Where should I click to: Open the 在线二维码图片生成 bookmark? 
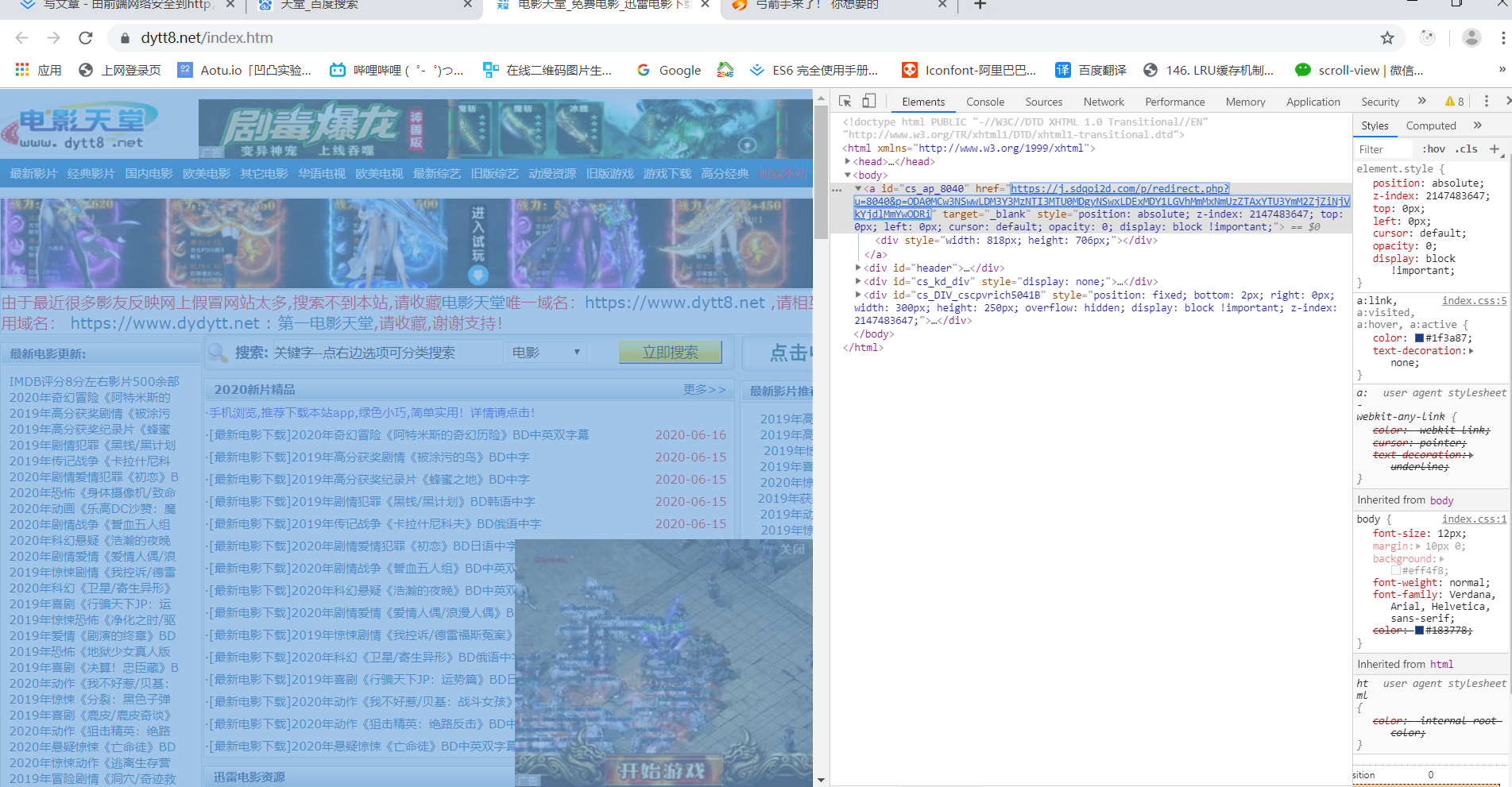pos(547,70)
